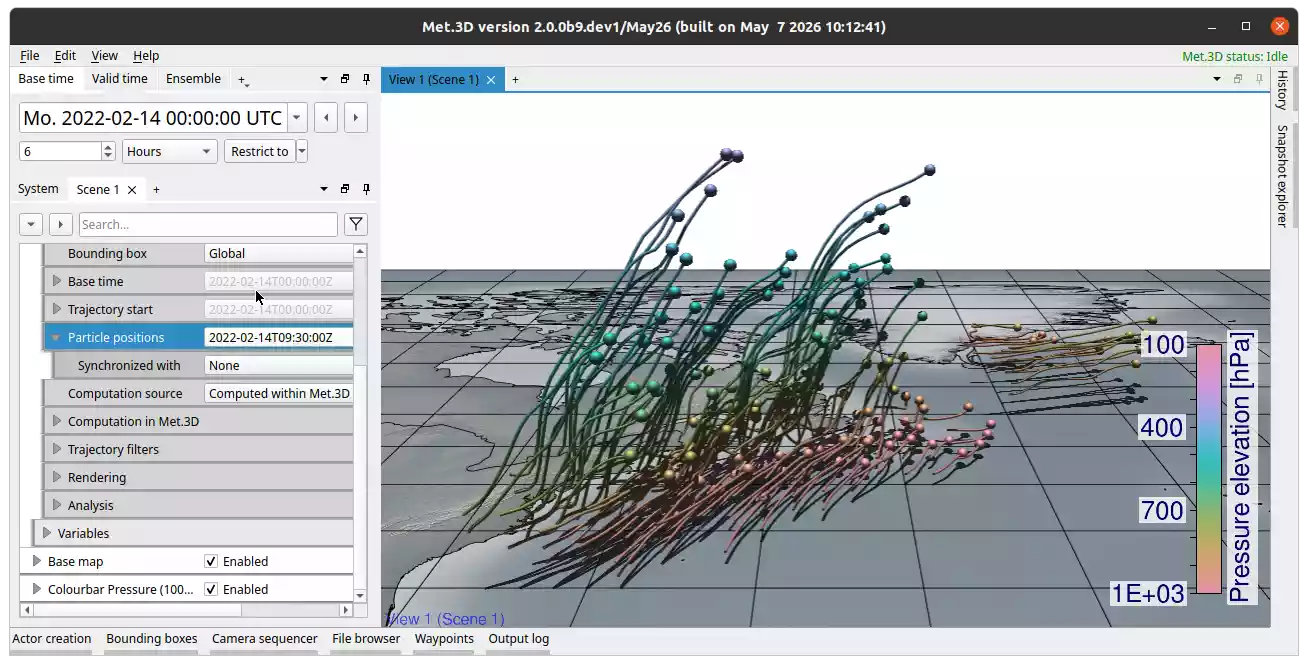Open scene panel tab list dropdown arrow
The image size is (1308, 665).
coord(323,189)
